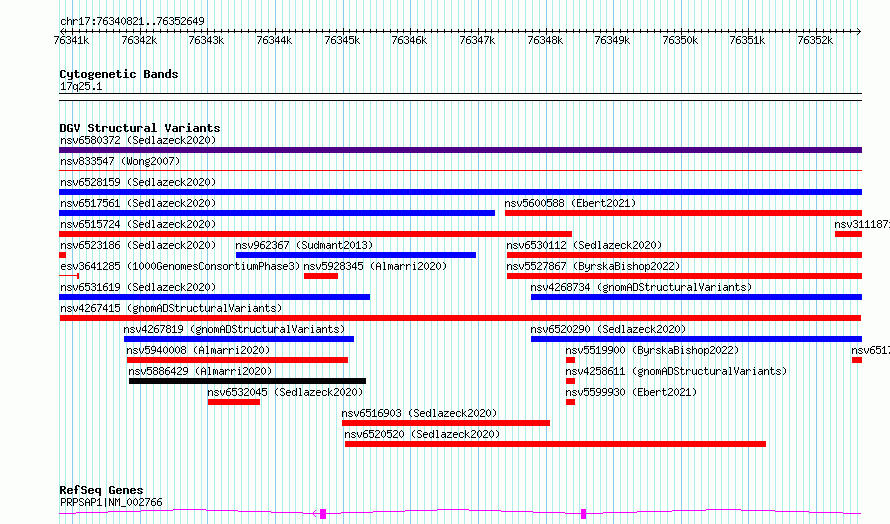
Task: Click nsv5599930 (Ebert2021) small red block
Action: [570, 402]
